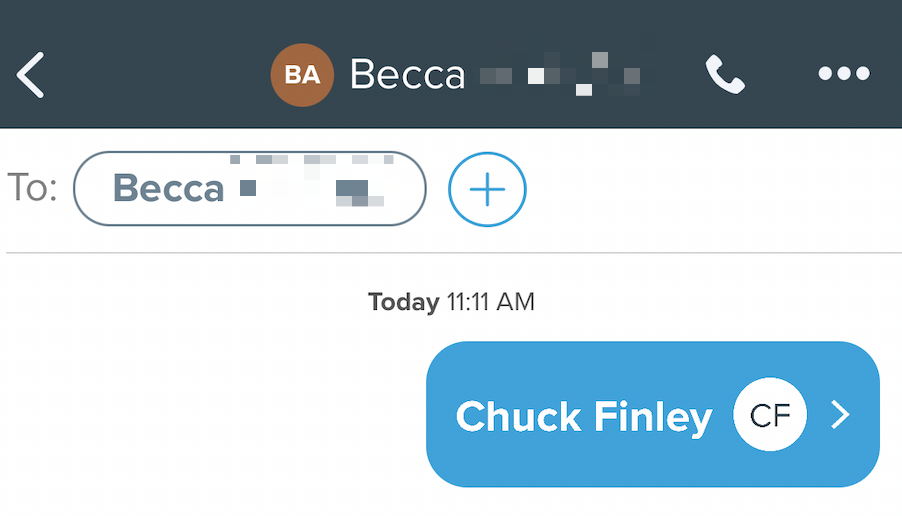Tap the blurred surname in the header
Viewport: 902px width, 516px height.
(x=560, y=74)
